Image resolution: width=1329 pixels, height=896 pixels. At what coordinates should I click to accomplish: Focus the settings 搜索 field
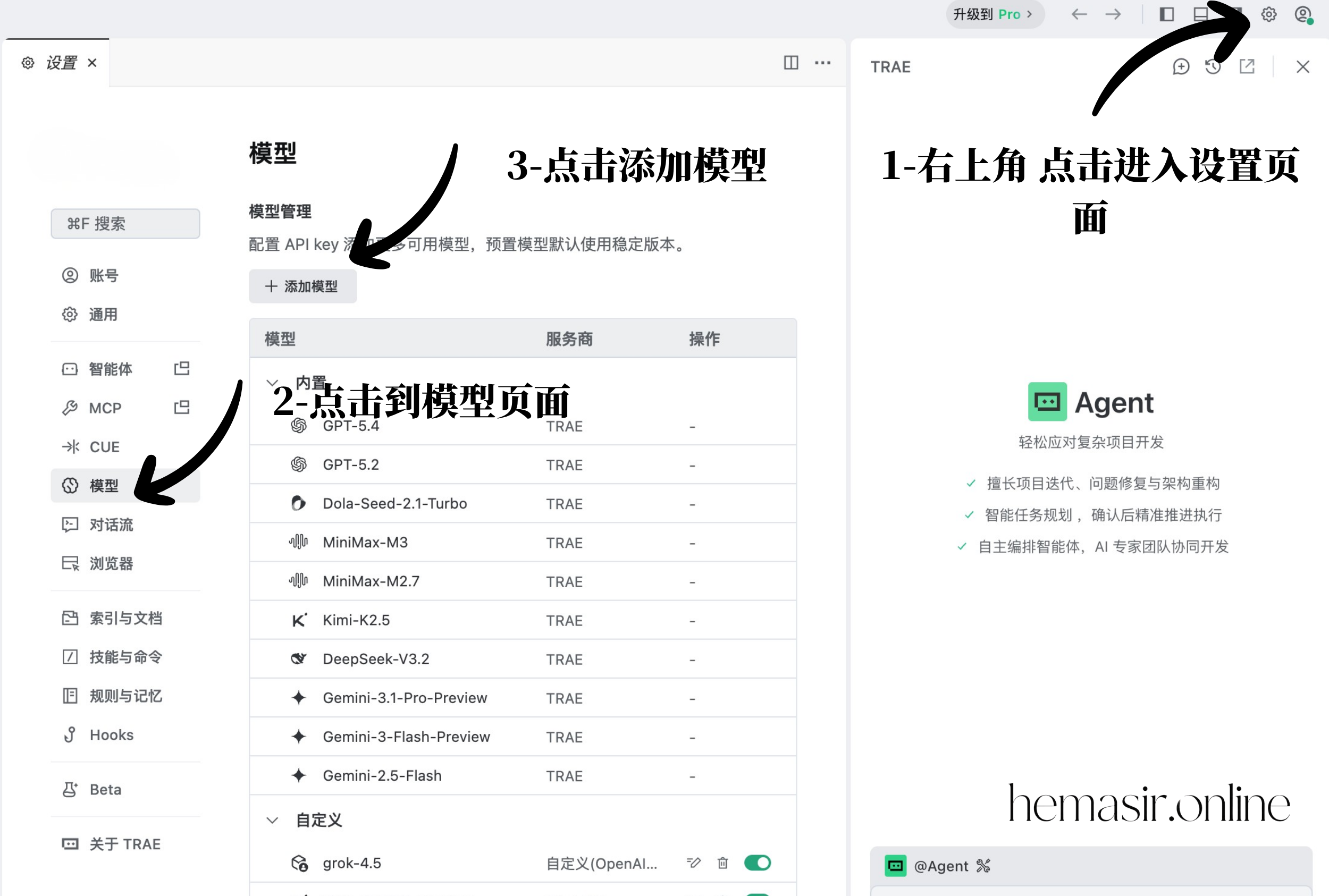(125, 223)
